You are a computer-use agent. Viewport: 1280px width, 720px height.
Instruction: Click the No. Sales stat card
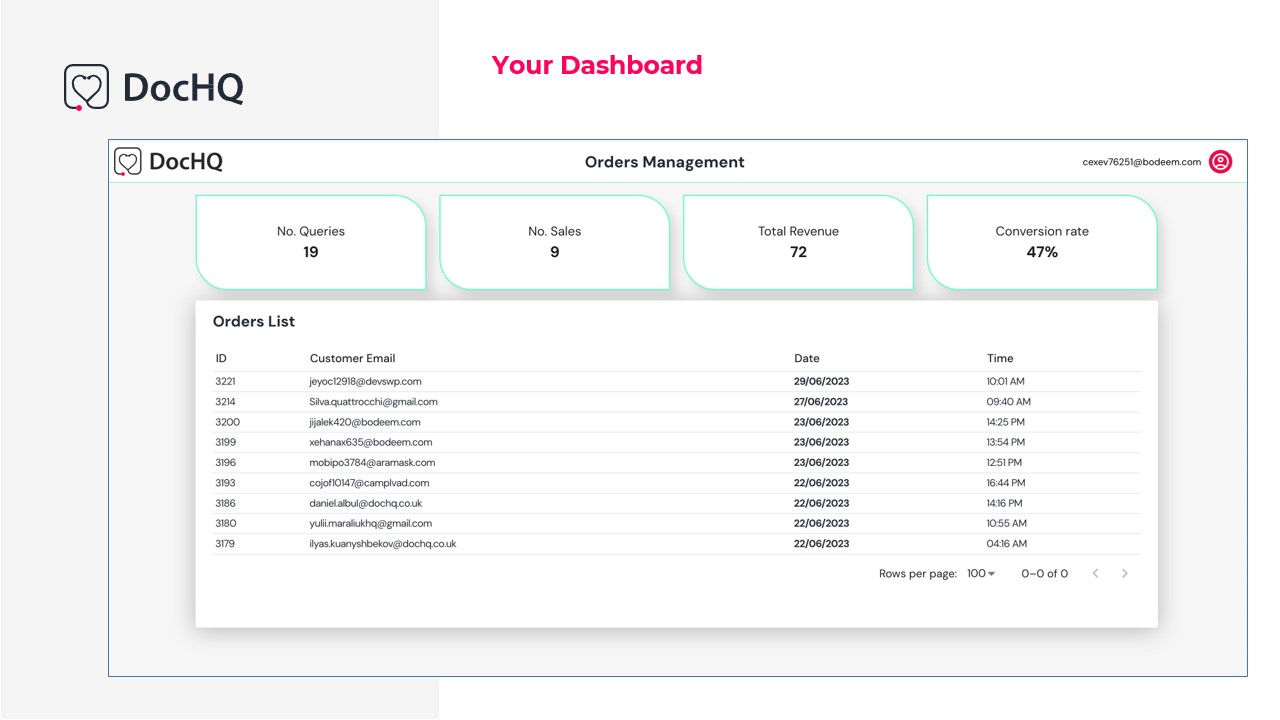[554, 242]
